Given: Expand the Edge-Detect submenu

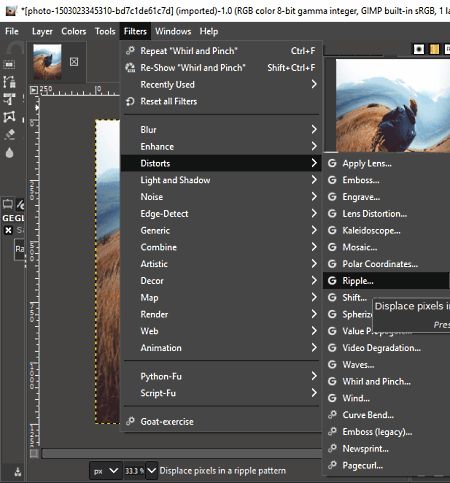Looking at the screenshot, I should click(x=221, y=214).
